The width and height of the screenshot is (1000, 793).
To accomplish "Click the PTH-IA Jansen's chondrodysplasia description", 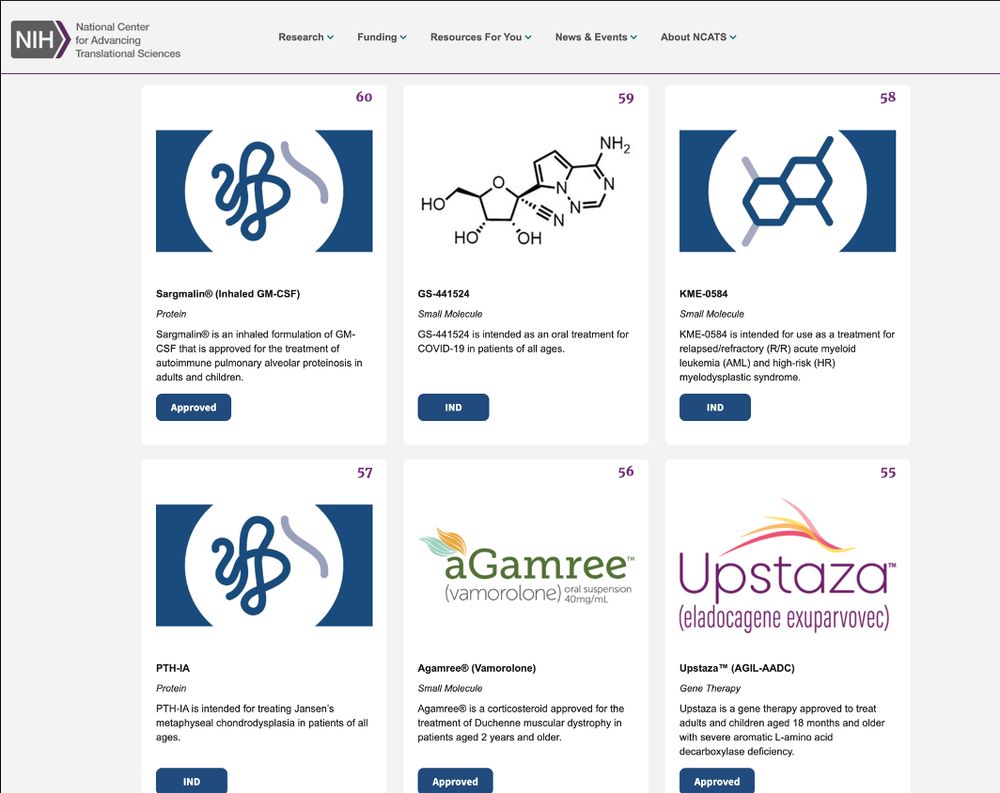I will tap(262, 723).
